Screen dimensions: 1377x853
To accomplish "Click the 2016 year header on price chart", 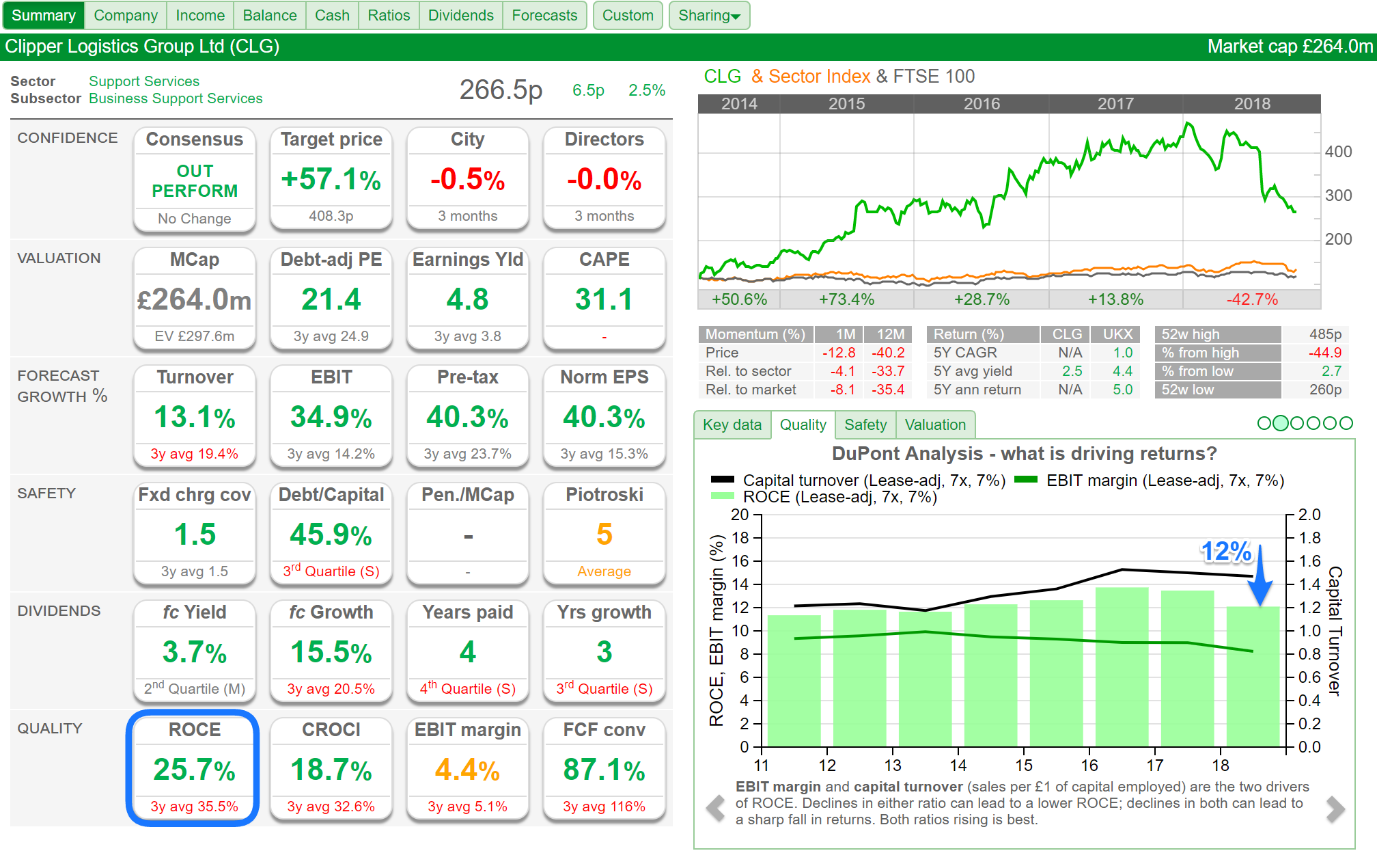I will click(982, 104).
